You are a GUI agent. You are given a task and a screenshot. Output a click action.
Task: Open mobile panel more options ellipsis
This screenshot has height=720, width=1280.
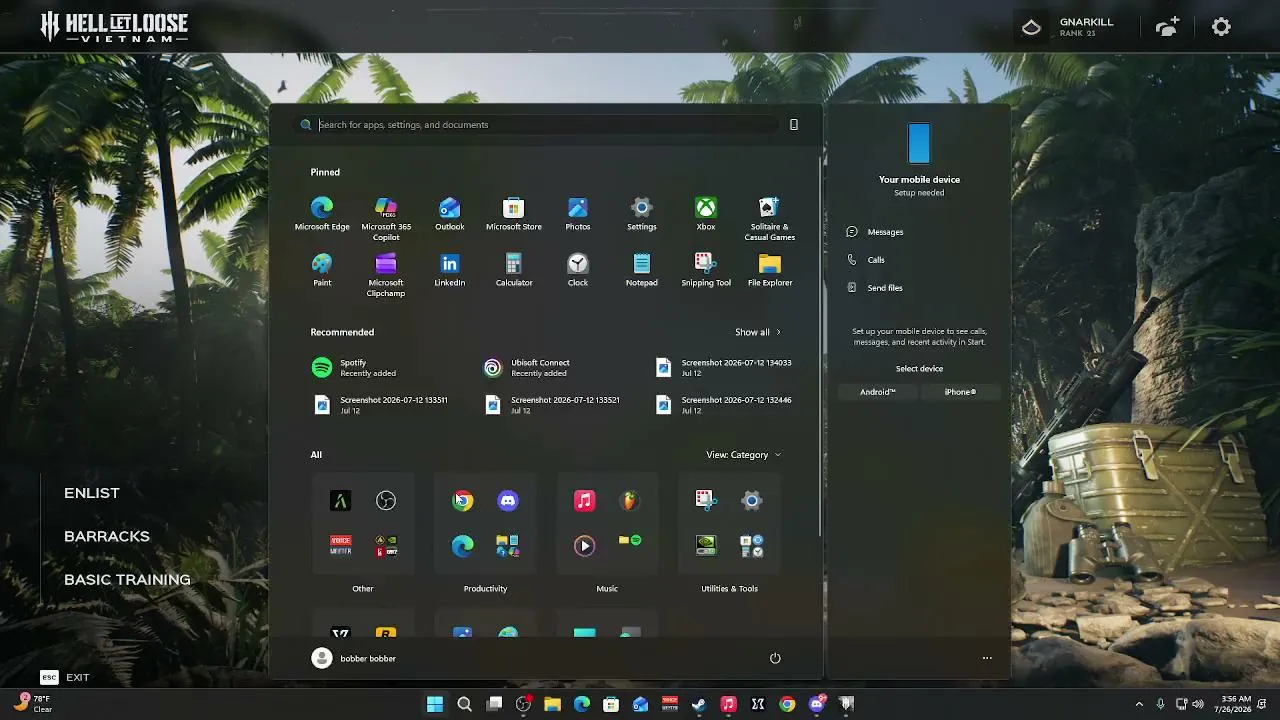tap(987, 658)
